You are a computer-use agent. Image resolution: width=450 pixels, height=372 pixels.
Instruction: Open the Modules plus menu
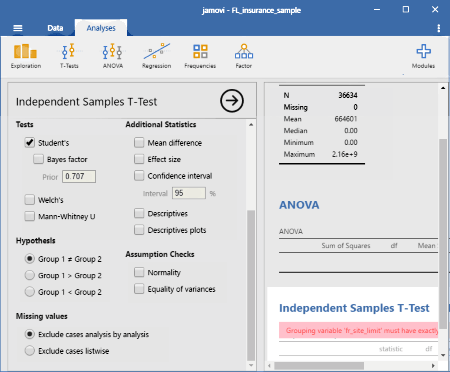[423, 56]
